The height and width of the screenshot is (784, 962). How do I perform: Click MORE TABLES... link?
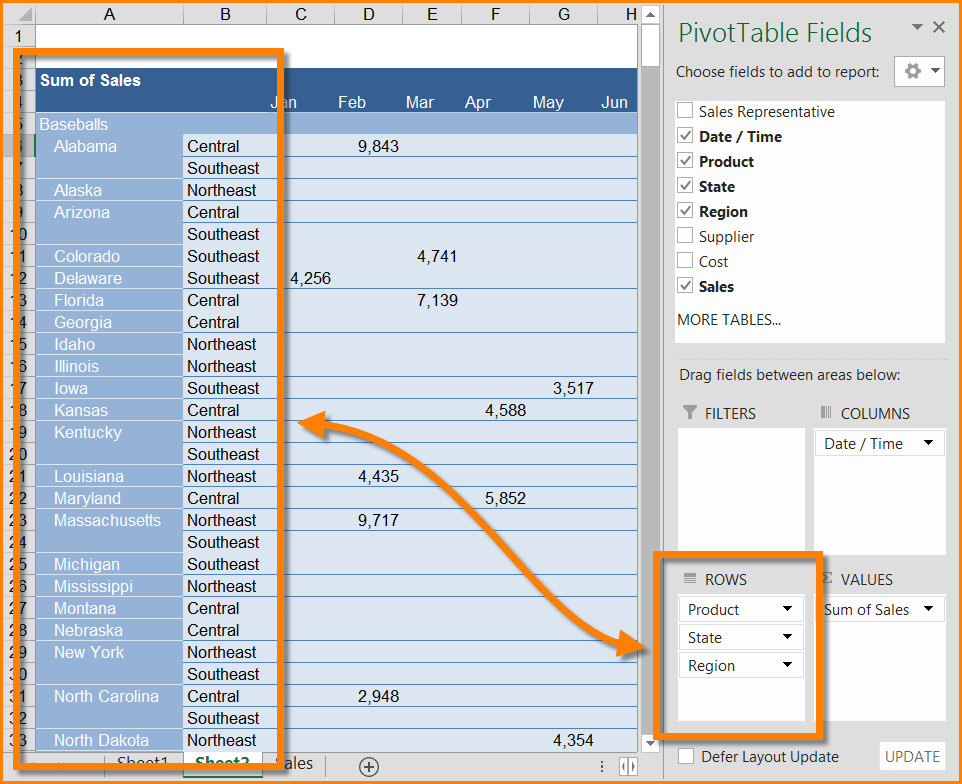coord(729,320)
